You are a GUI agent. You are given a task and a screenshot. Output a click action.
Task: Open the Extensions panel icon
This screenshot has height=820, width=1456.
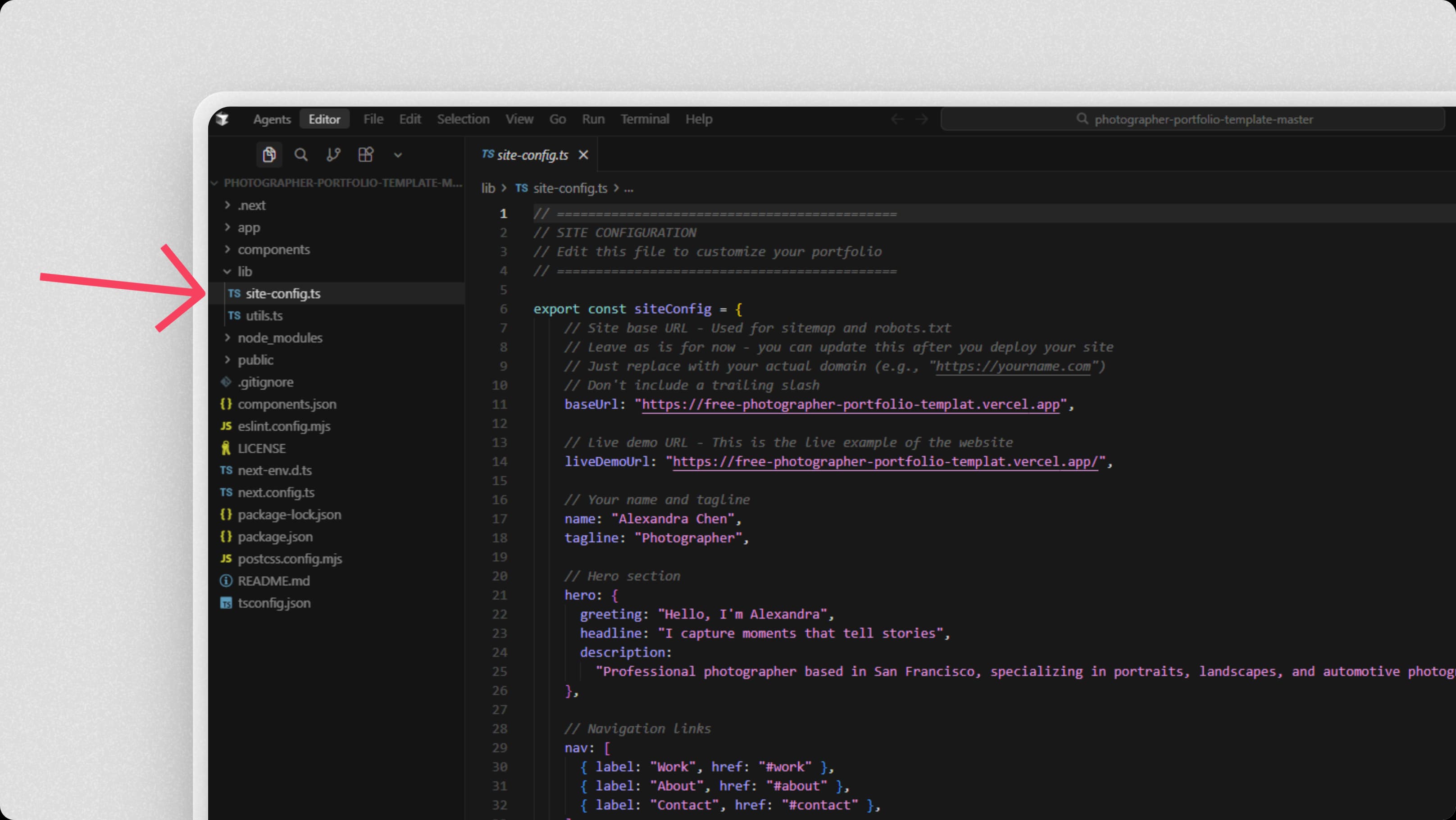(x=366, y=154)
